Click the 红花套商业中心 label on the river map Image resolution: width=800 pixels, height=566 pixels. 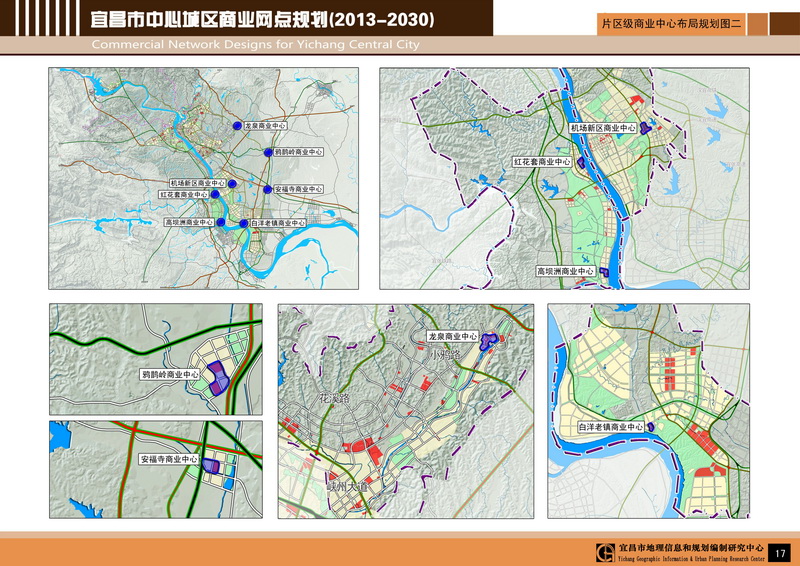point(542,161)
